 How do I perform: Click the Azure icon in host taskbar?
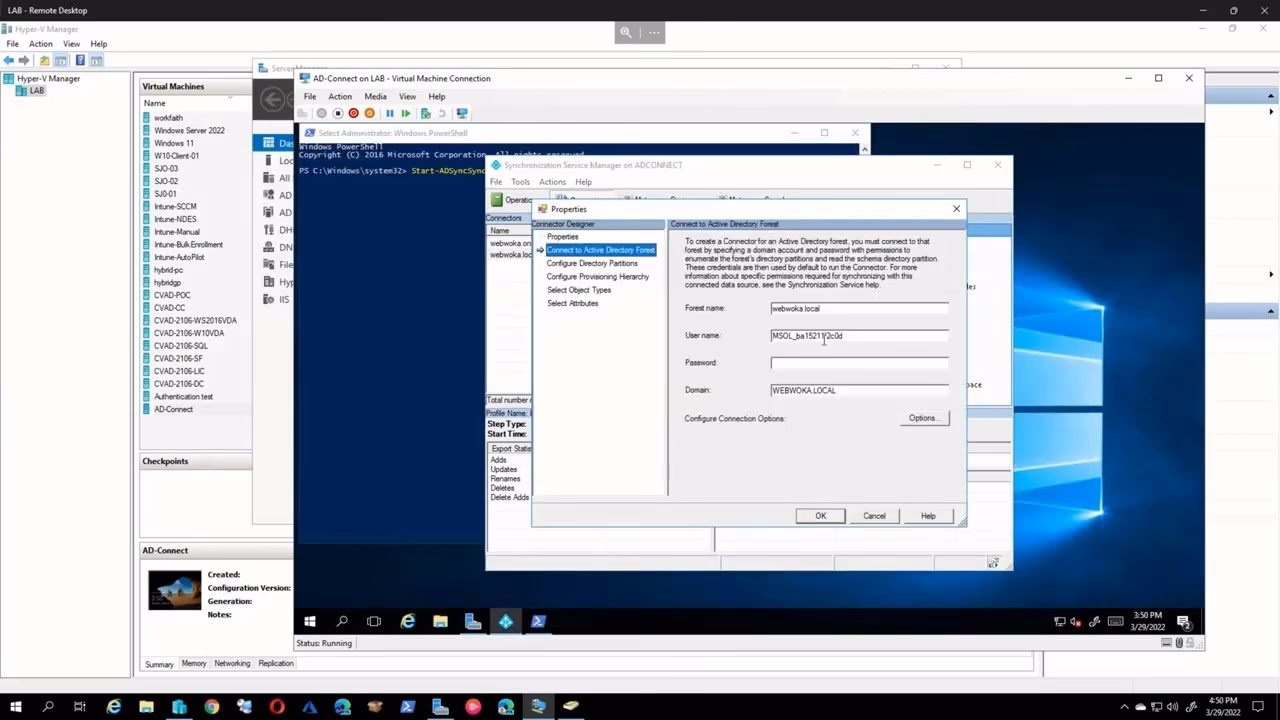point(310,707)
